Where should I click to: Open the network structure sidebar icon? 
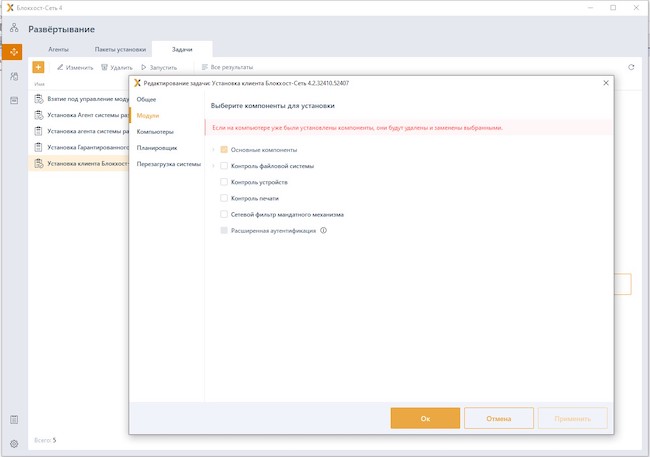point(14,28)
